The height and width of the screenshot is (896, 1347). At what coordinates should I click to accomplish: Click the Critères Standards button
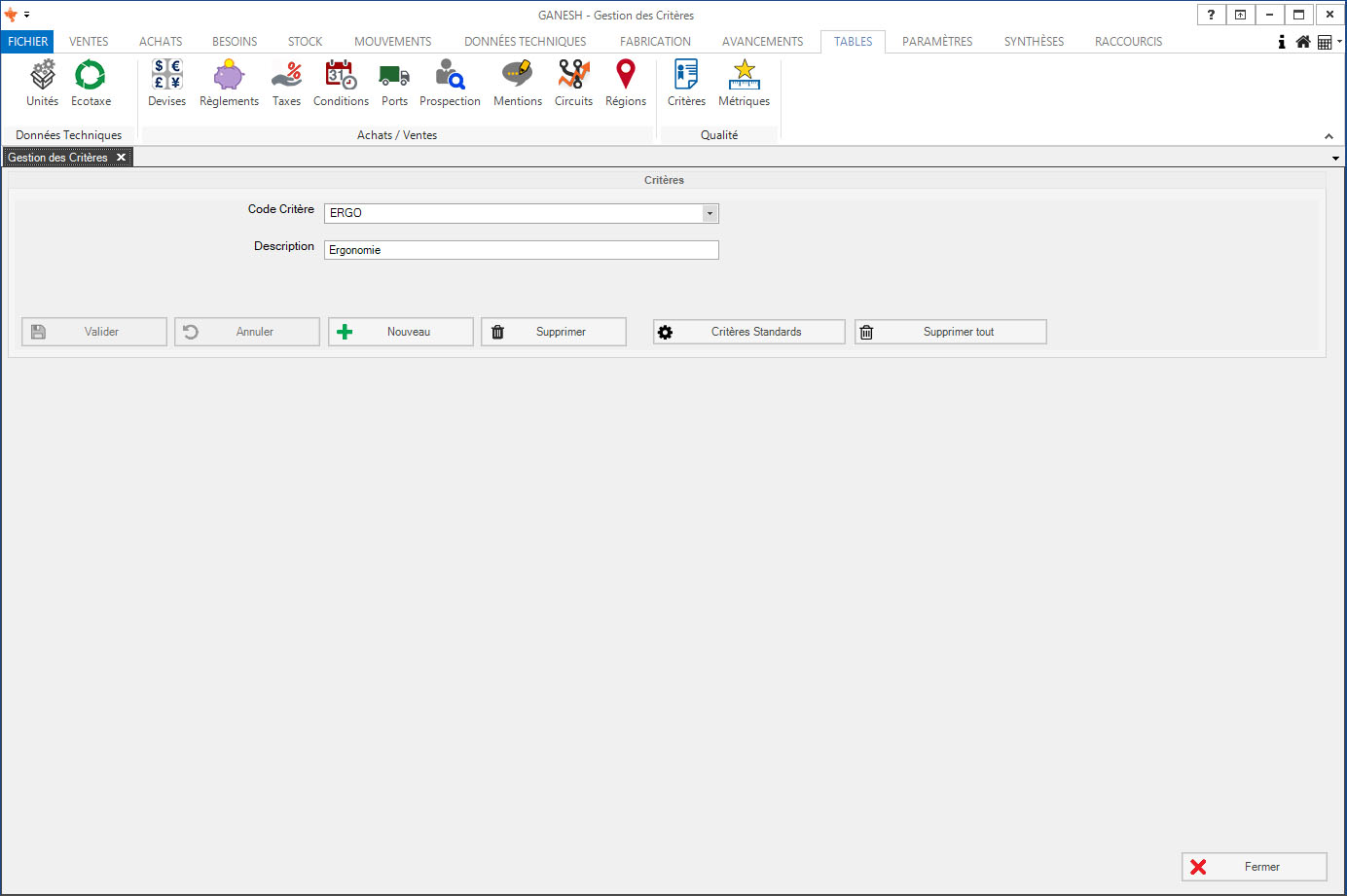click(x=748, y=332)
